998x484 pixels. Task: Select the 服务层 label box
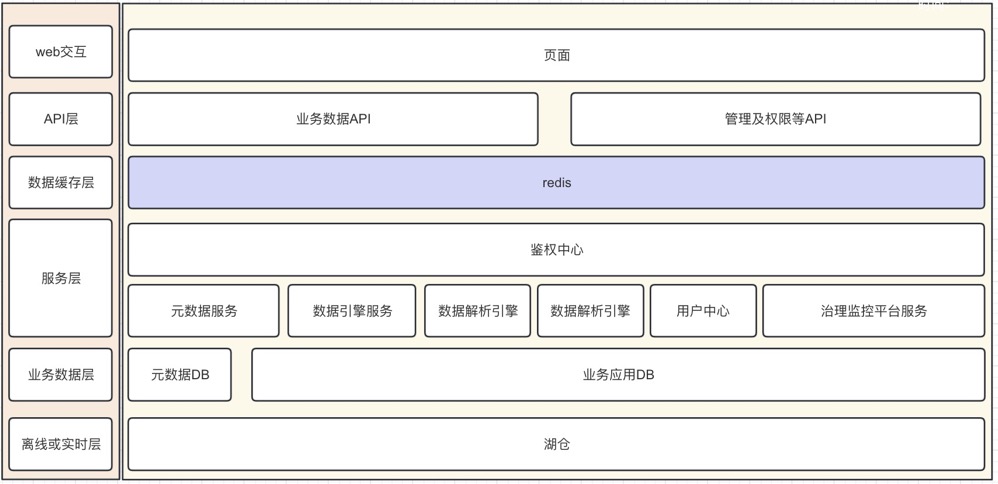pos(61,279)
